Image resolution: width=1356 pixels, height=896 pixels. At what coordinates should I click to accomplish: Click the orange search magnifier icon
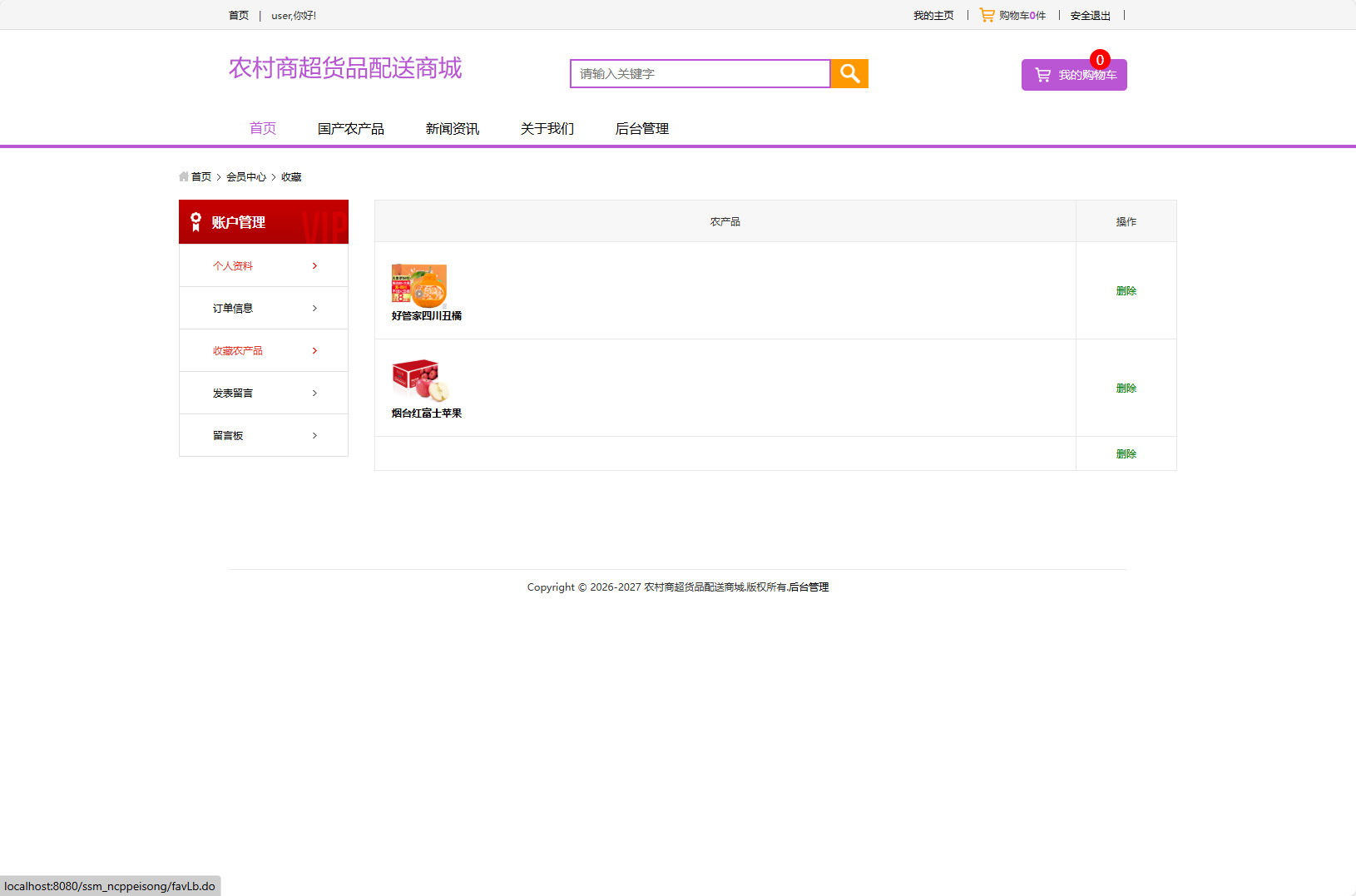(x=849, y=73)
